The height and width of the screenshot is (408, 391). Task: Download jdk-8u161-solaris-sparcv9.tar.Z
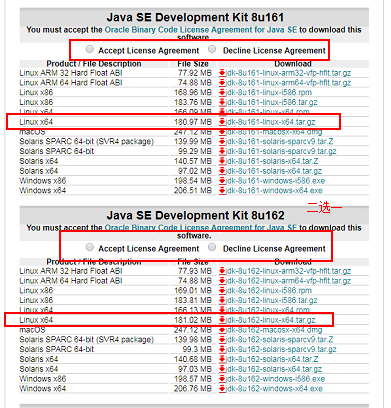pyautogui.click(x=279, y=141)
